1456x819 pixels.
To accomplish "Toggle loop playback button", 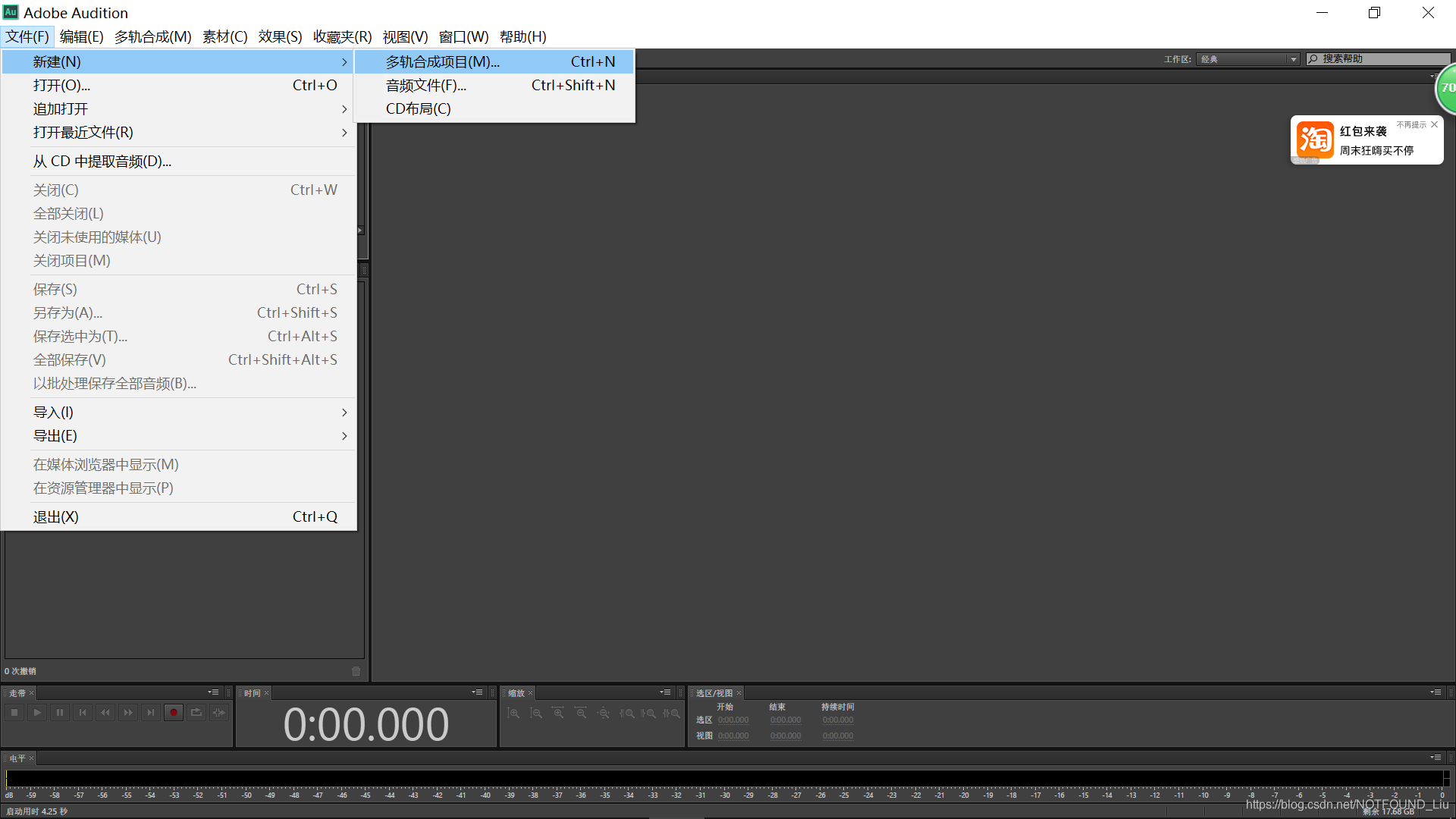I will click(x=196, y=713).
